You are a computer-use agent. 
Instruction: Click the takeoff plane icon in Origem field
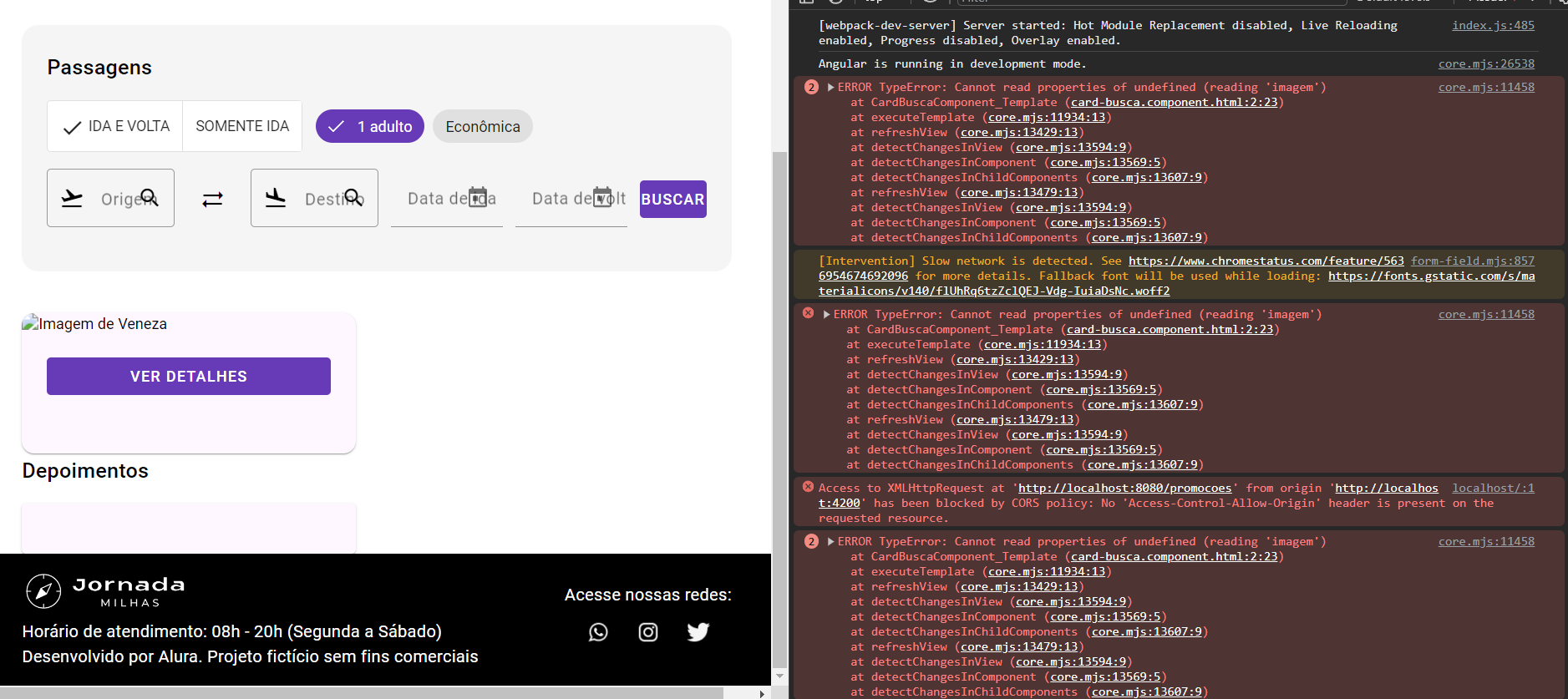73,199
